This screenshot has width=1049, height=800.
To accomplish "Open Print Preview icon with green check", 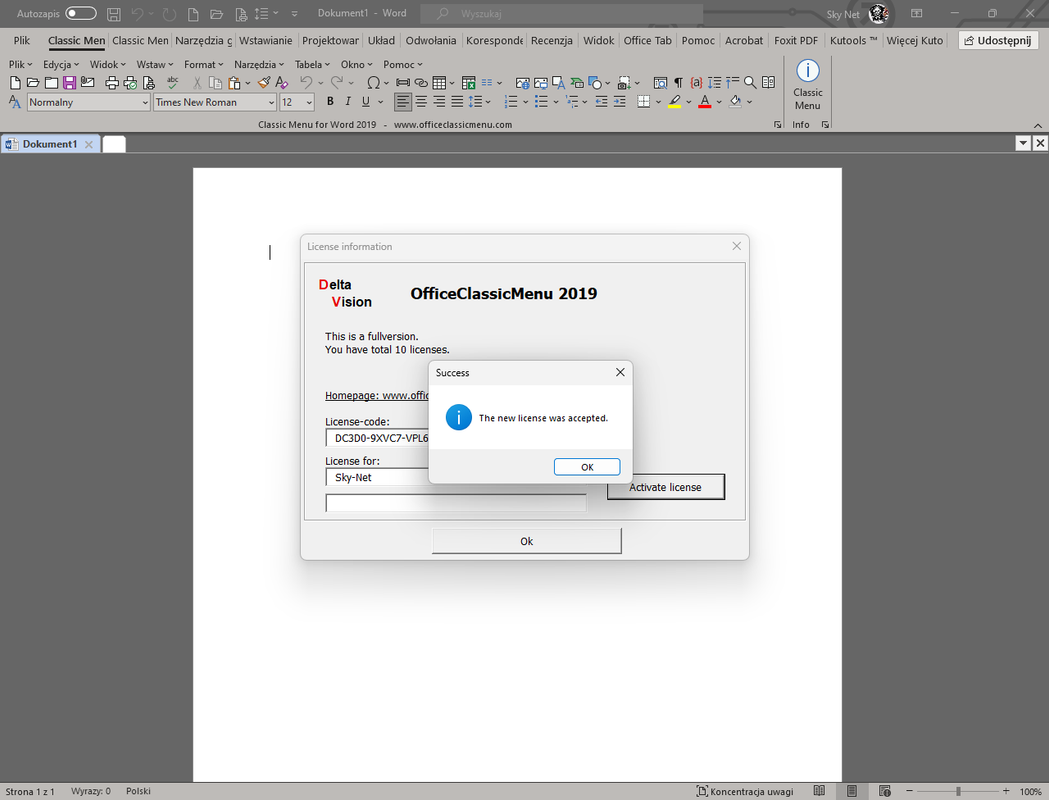I will (x=130, y=83).
